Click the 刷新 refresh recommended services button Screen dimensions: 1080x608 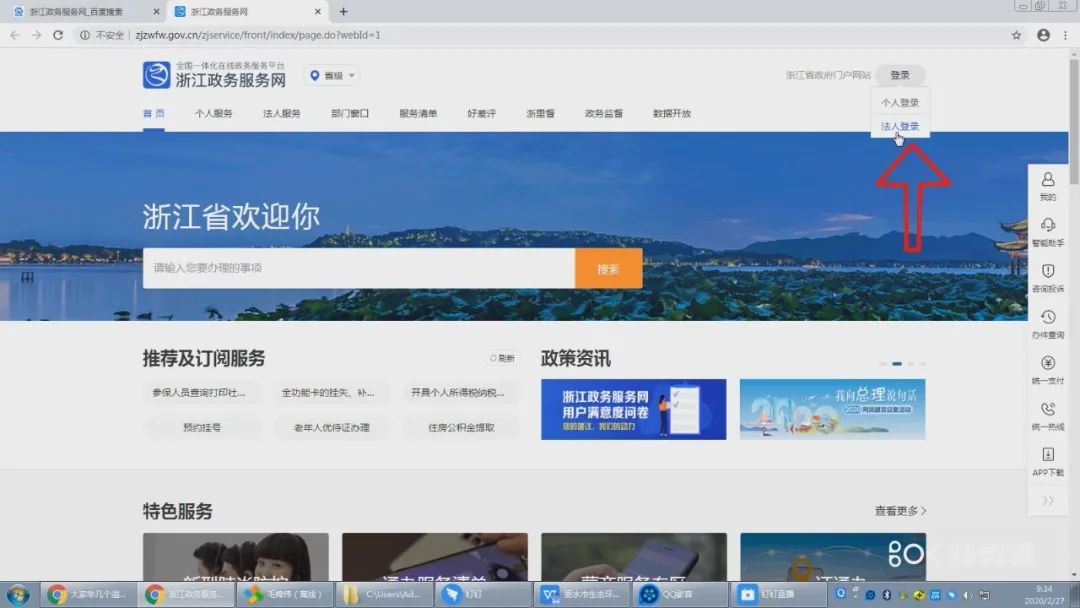click(502, 358)
